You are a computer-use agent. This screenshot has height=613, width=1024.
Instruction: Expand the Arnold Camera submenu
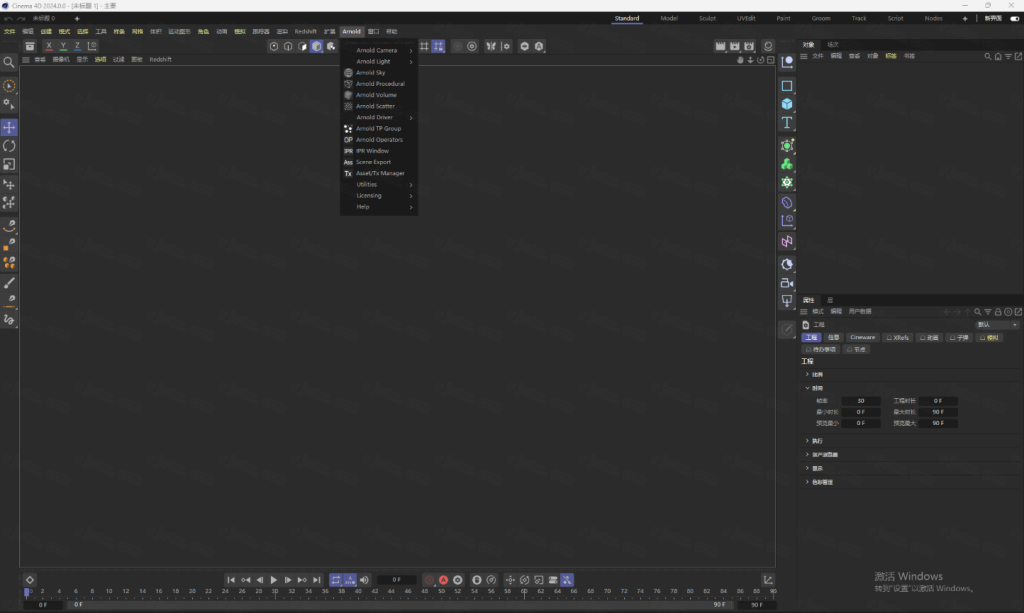(377, 50)
